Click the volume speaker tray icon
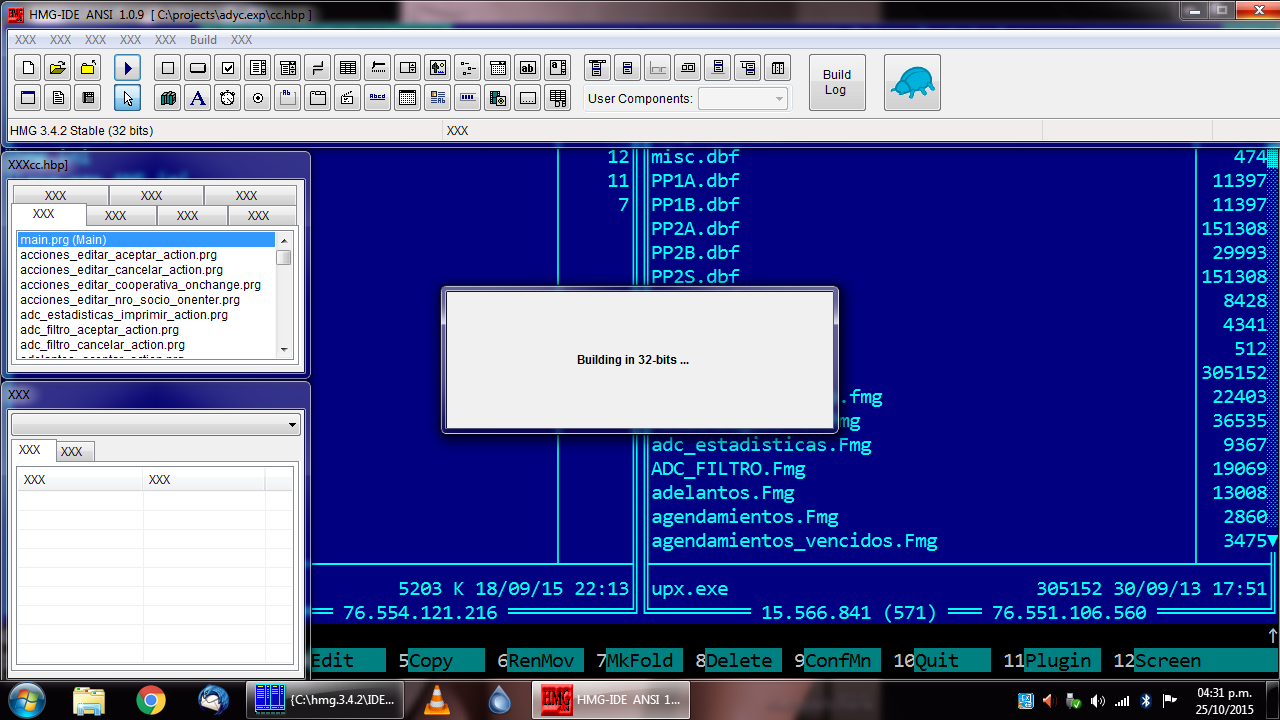 pyautogui.click(x=1098, y=701)
